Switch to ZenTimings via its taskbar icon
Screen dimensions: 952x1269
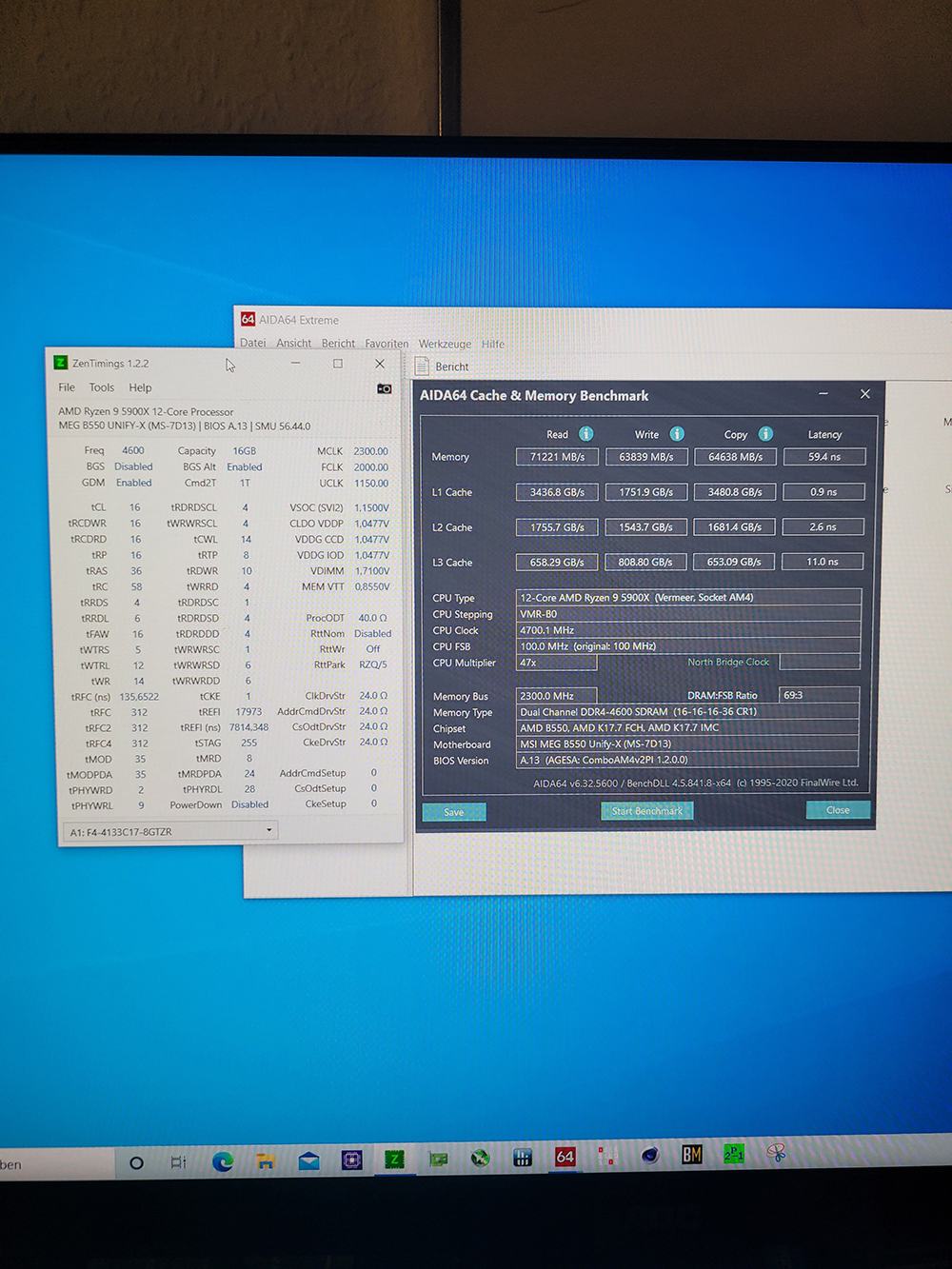(394, 1160)
